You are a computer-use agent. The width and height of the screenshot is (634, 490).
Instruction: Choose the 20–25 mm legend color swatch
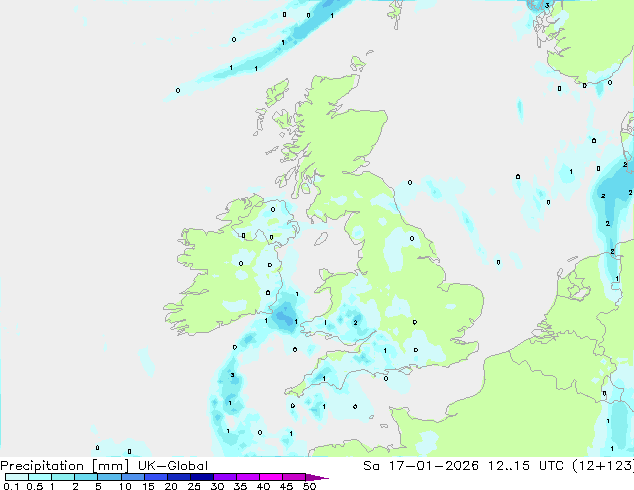click(179, 477)
